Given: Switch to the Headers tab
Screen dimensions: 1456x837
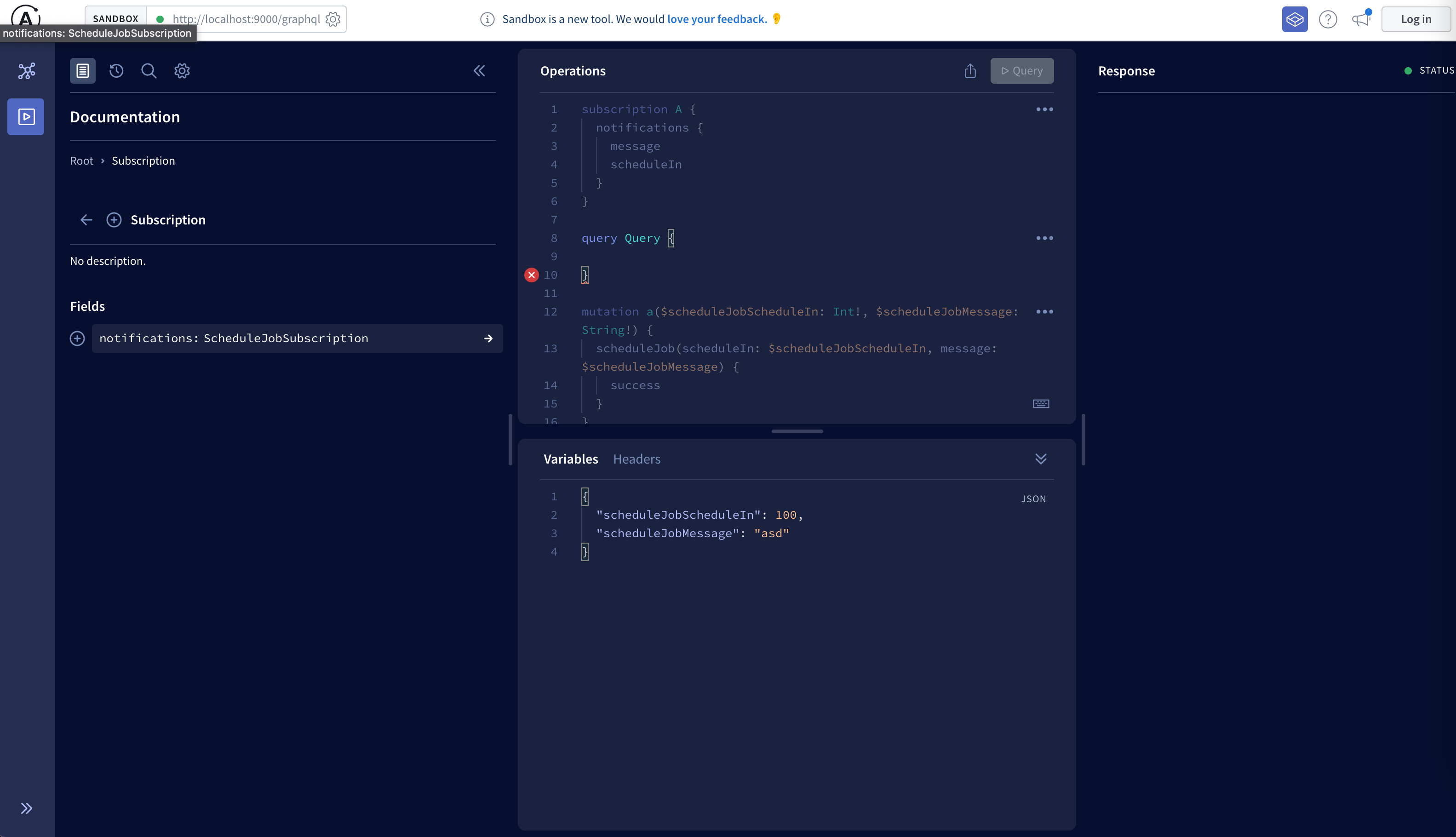Looking at the screenshot, I should [x=636, y=459].
